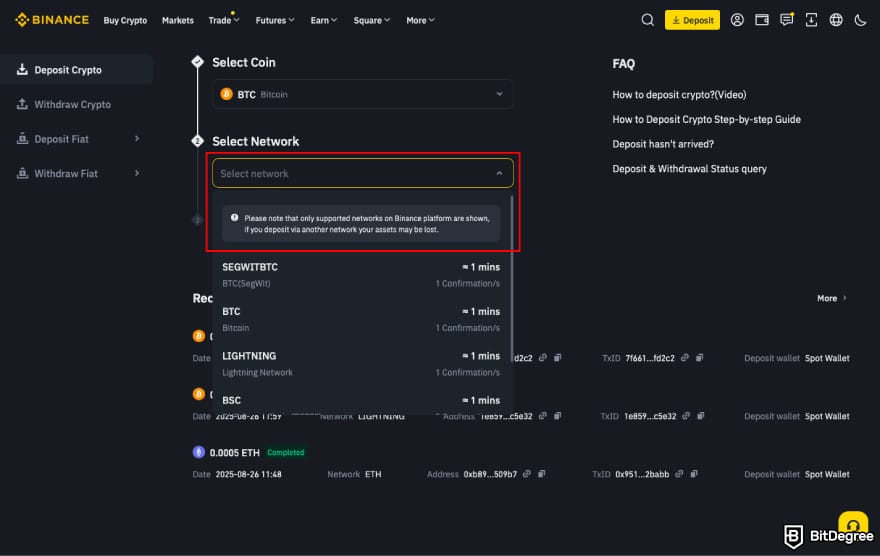Choose the BSC network option
Viewport: 880px width, 556px height.
361,402
